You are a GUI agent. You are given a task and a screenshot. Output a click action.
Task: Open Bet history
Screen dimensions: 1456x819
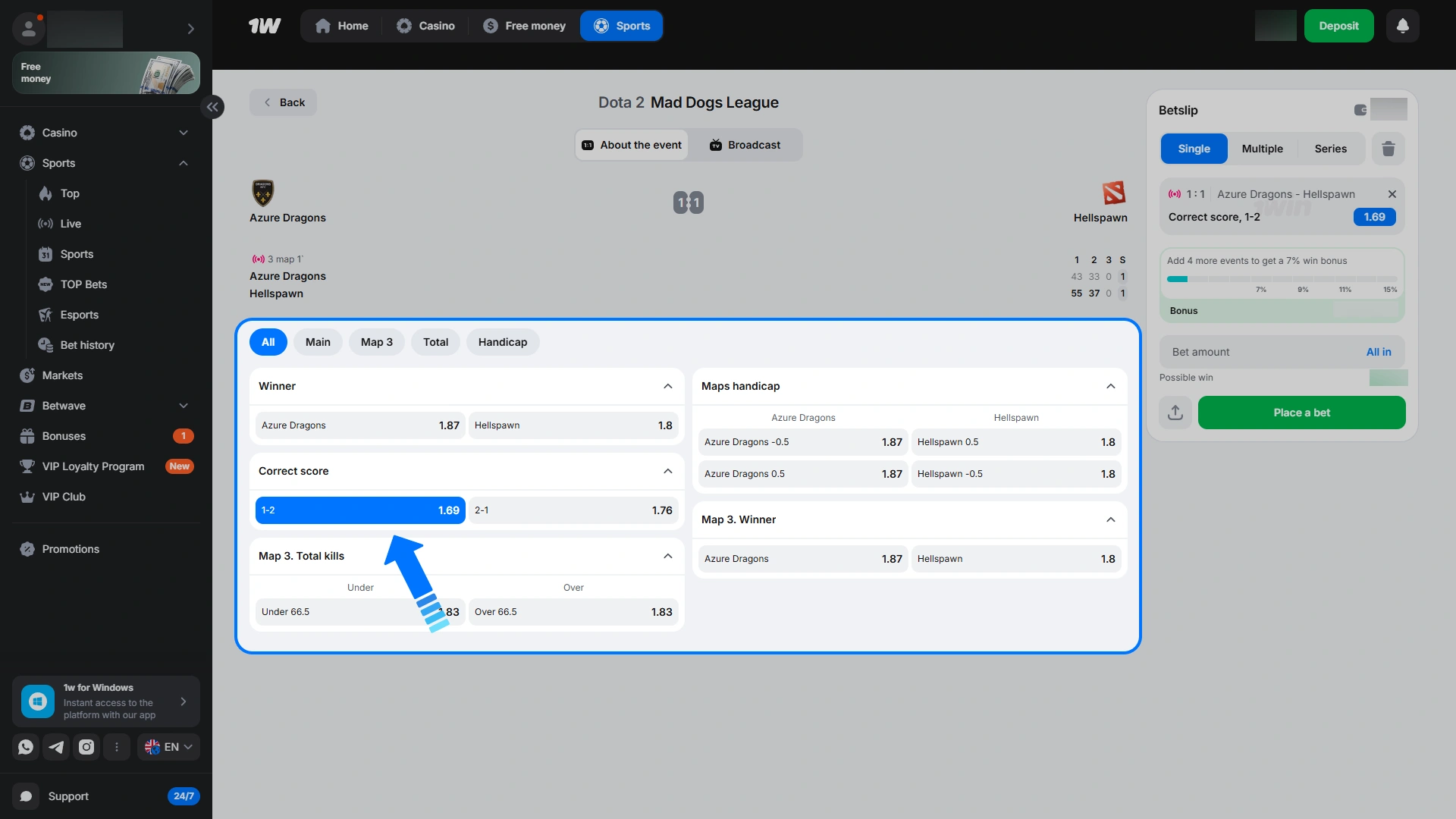[87, 345]
